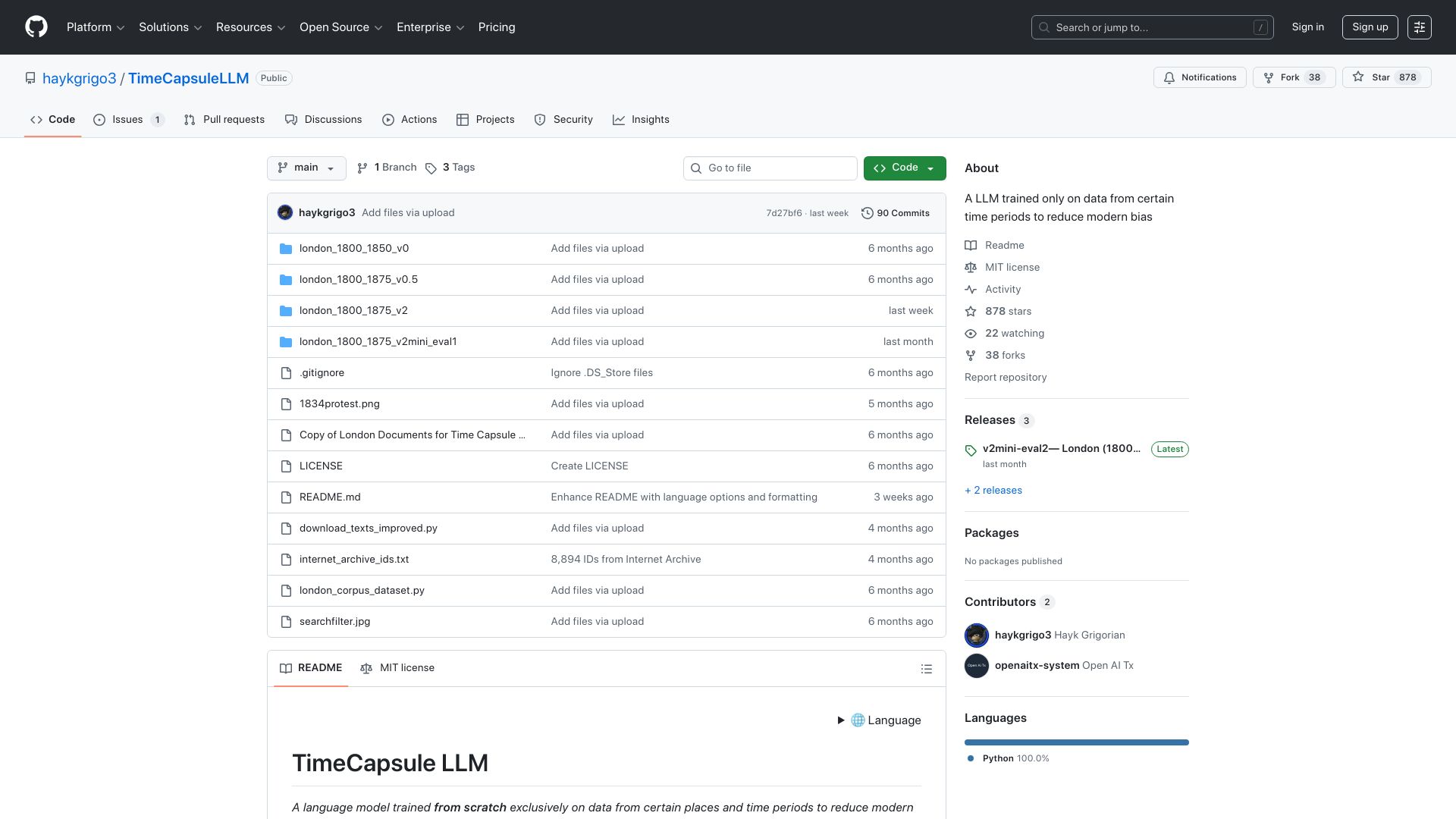
Task: View the 90 Commits history link
Action: click(896, 213)
